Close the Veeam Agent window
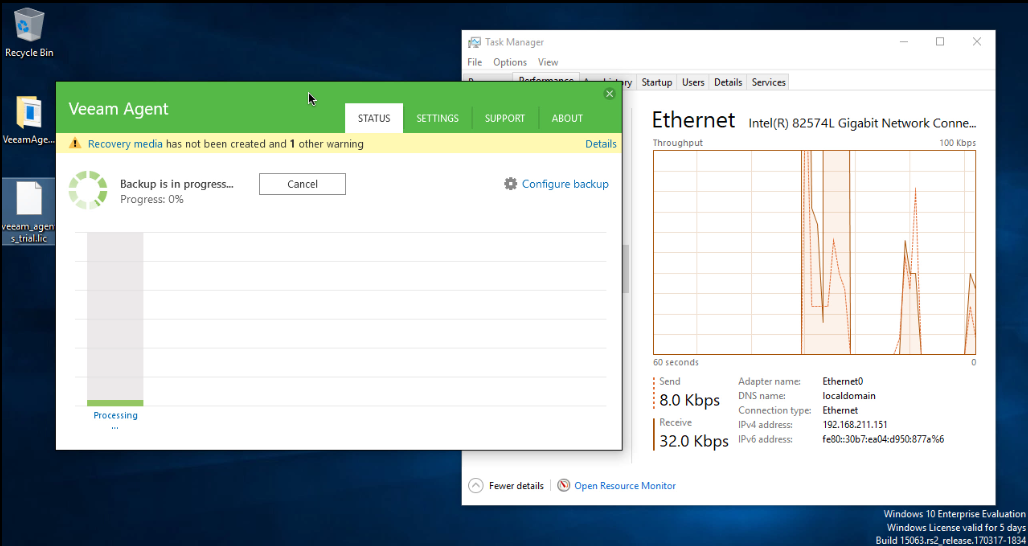1028x546 pixels. (609, 94)
